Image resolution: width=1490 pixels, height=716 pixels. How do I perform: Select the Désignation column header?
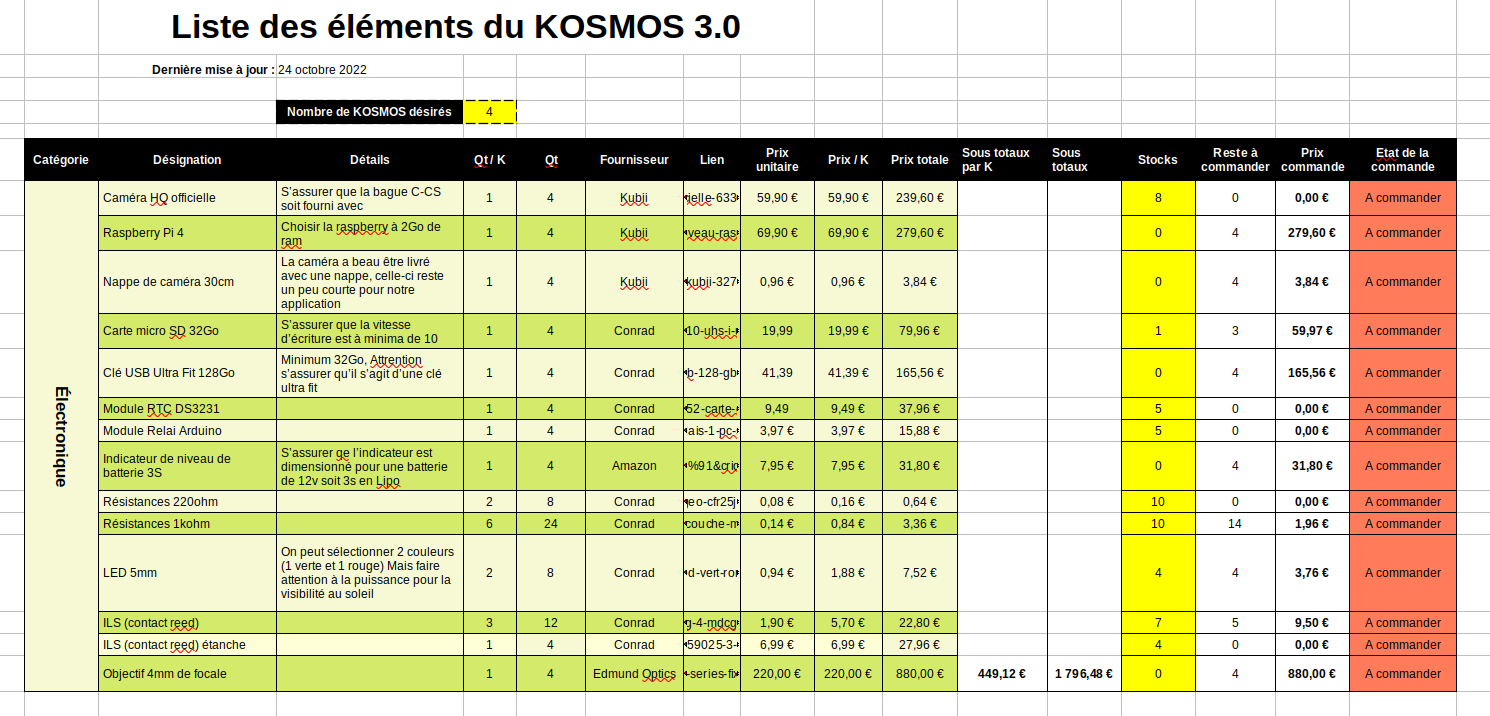coord(187,160)
